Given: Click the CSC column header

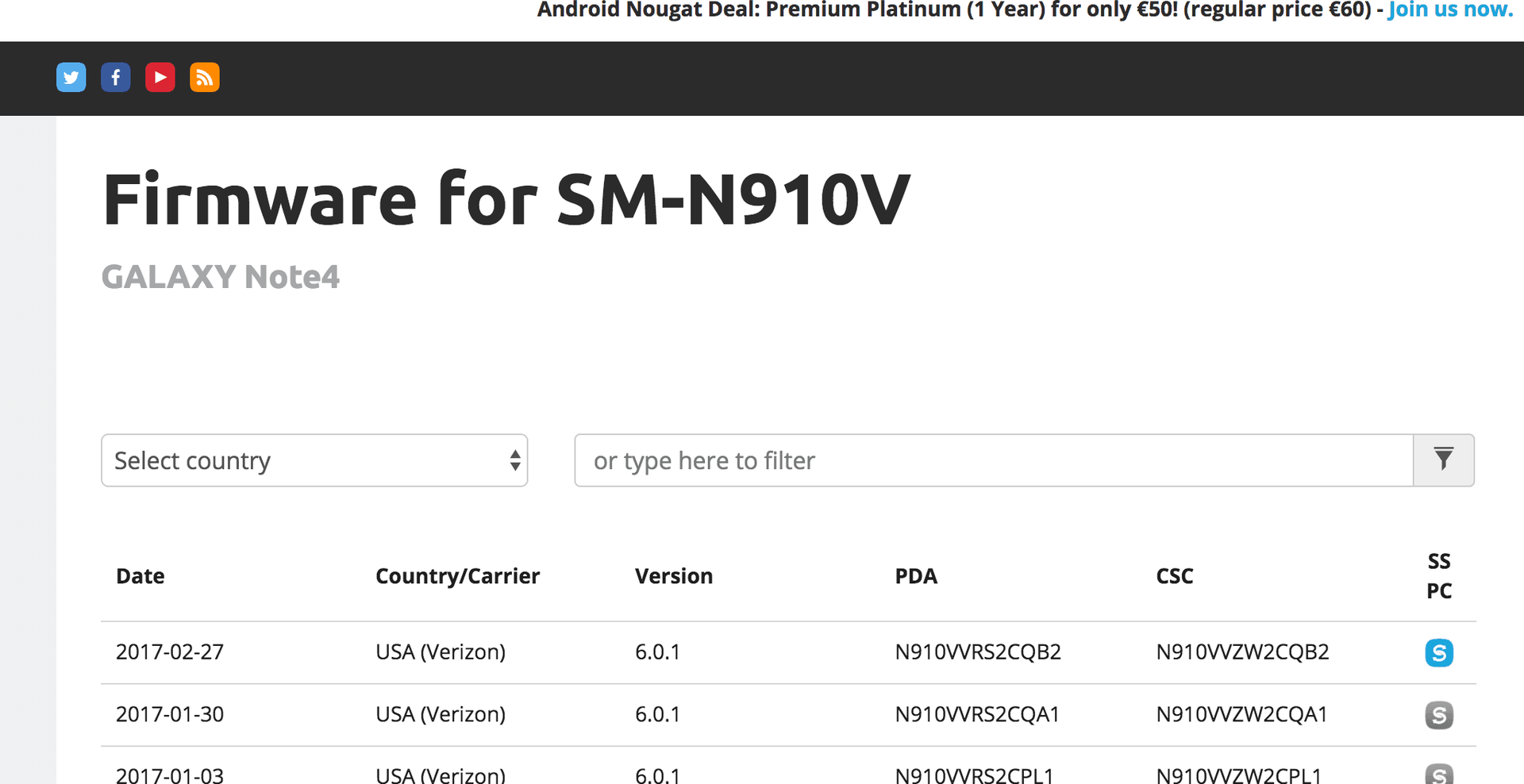Looking at the screenshot, I should click(1175, 576).
